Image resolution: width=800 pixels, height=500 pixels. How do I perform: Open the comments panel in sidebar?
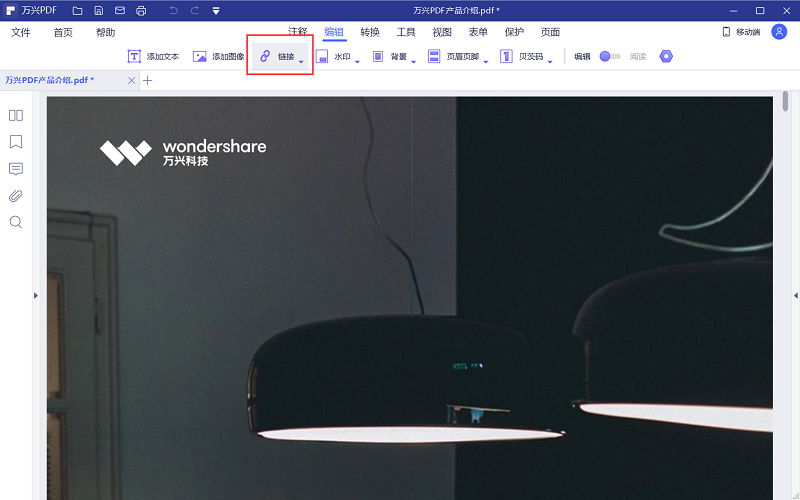coord(16,169)
